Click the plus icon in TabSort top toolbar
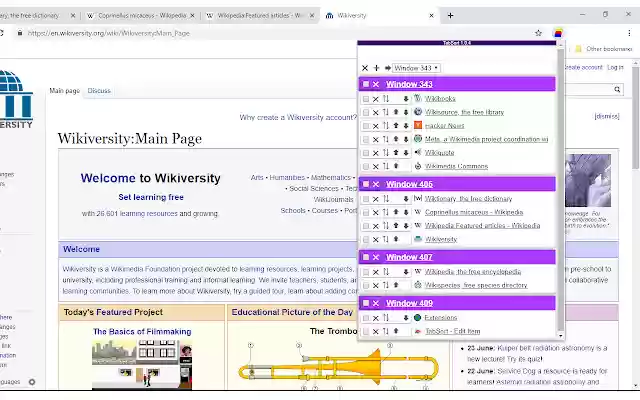The image size is (640, 400). pos(376,68)
